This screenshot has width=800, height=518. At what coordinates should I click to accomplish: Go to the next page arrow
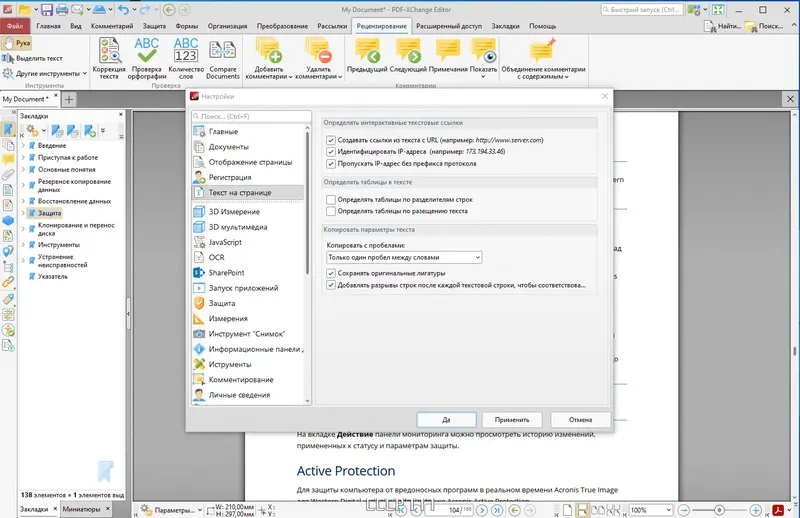point(482,510)
